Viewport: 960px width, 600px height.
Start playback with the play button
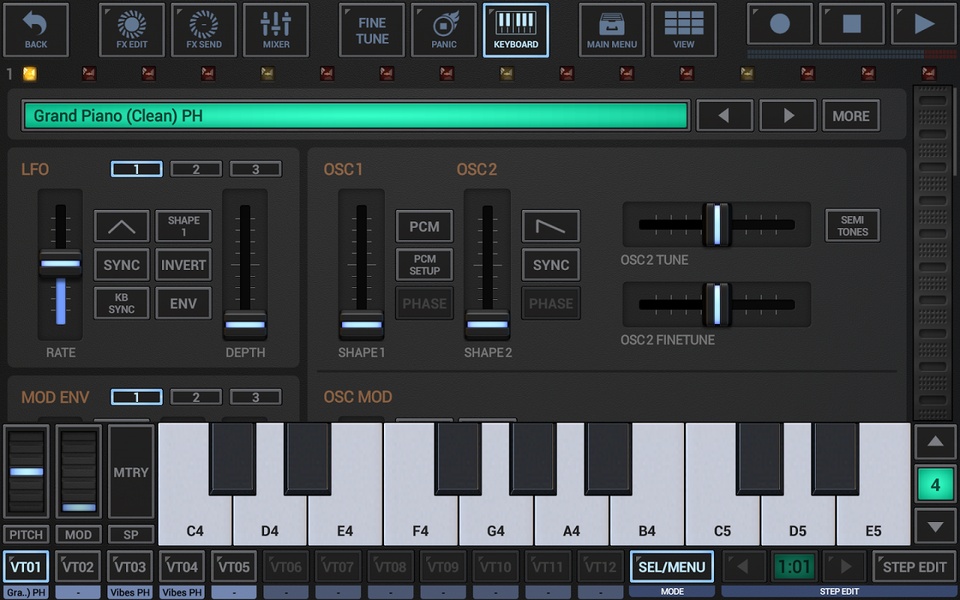point(924,24)
